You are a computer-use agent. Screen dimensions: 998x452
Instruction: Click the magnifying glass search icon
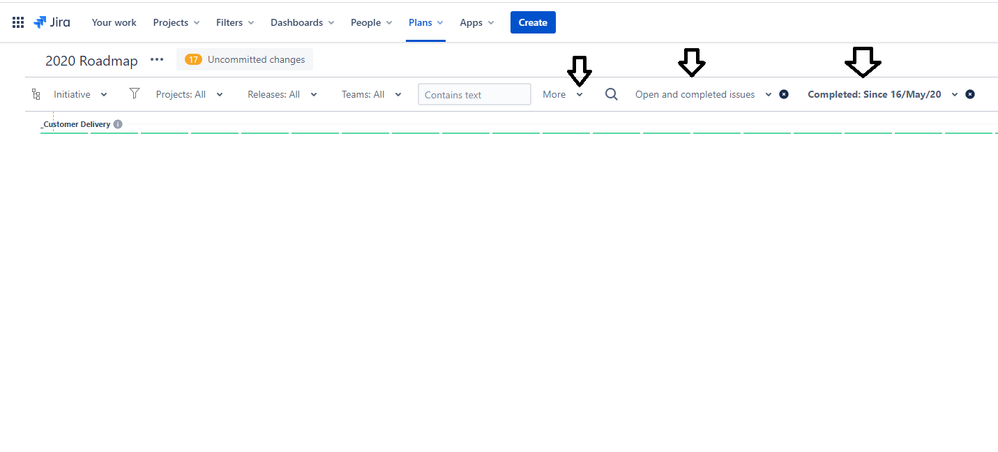point(611,94)
